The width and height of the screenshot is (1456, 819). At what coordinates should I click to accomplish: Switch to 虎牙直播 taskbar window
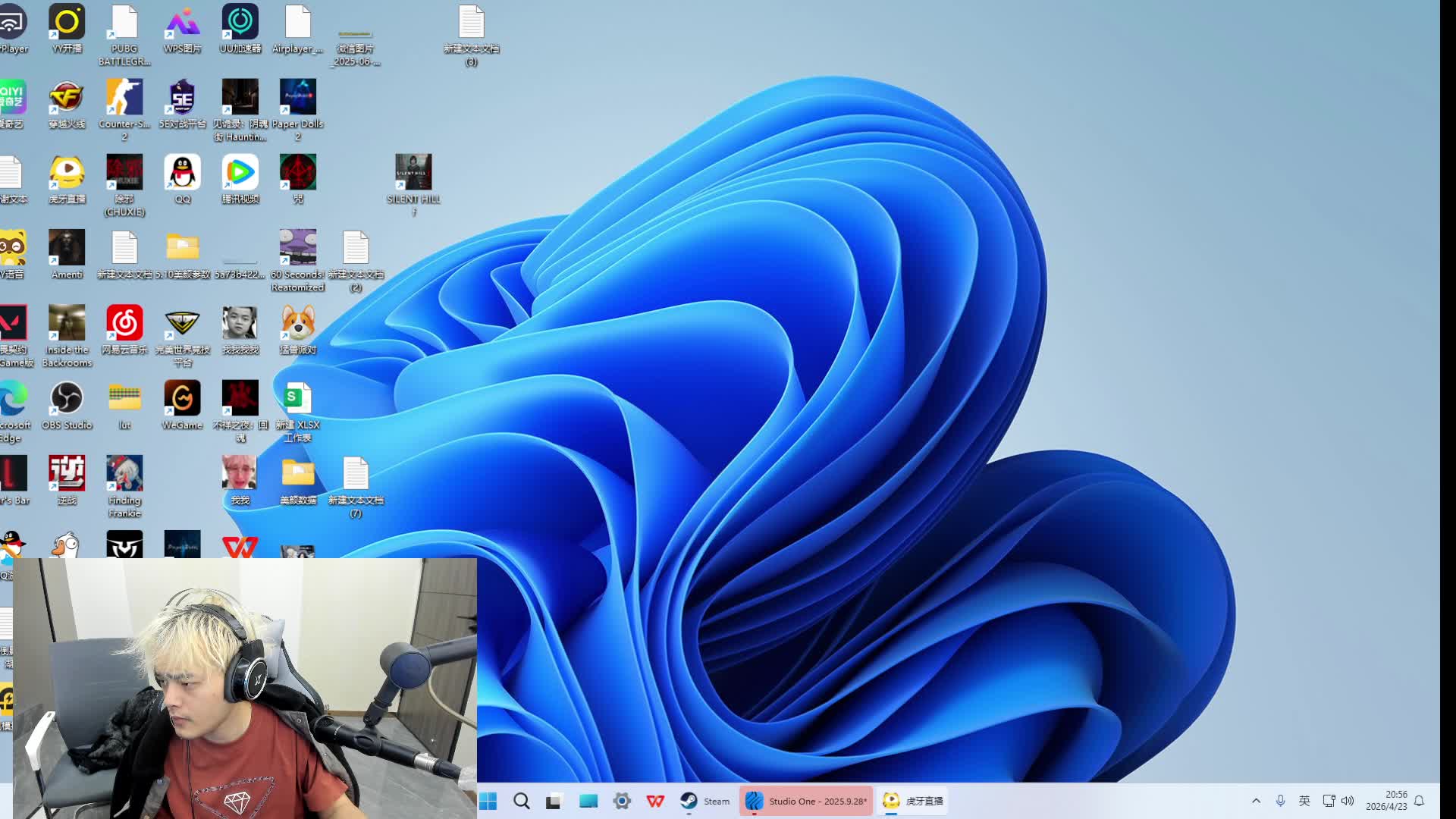tap(913, 801)
